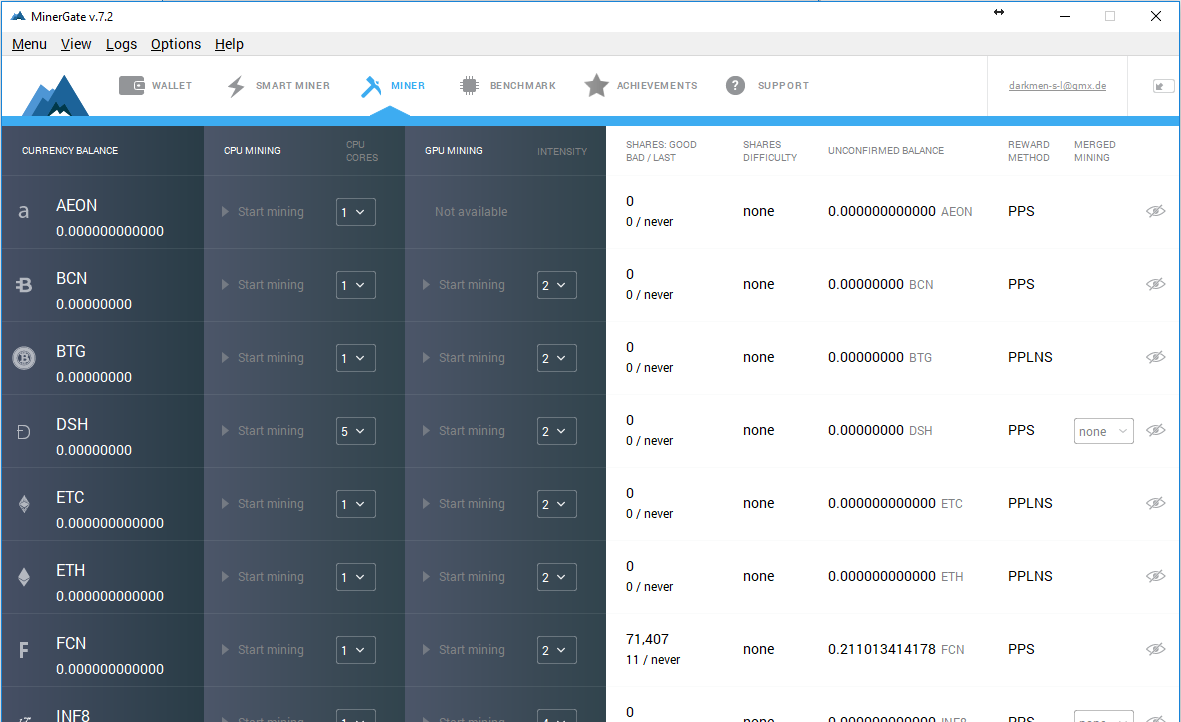Hide the DSH currency row
Viewport: 1181px width, 722px height.
pyautogui.click(x=1155, y=431)
